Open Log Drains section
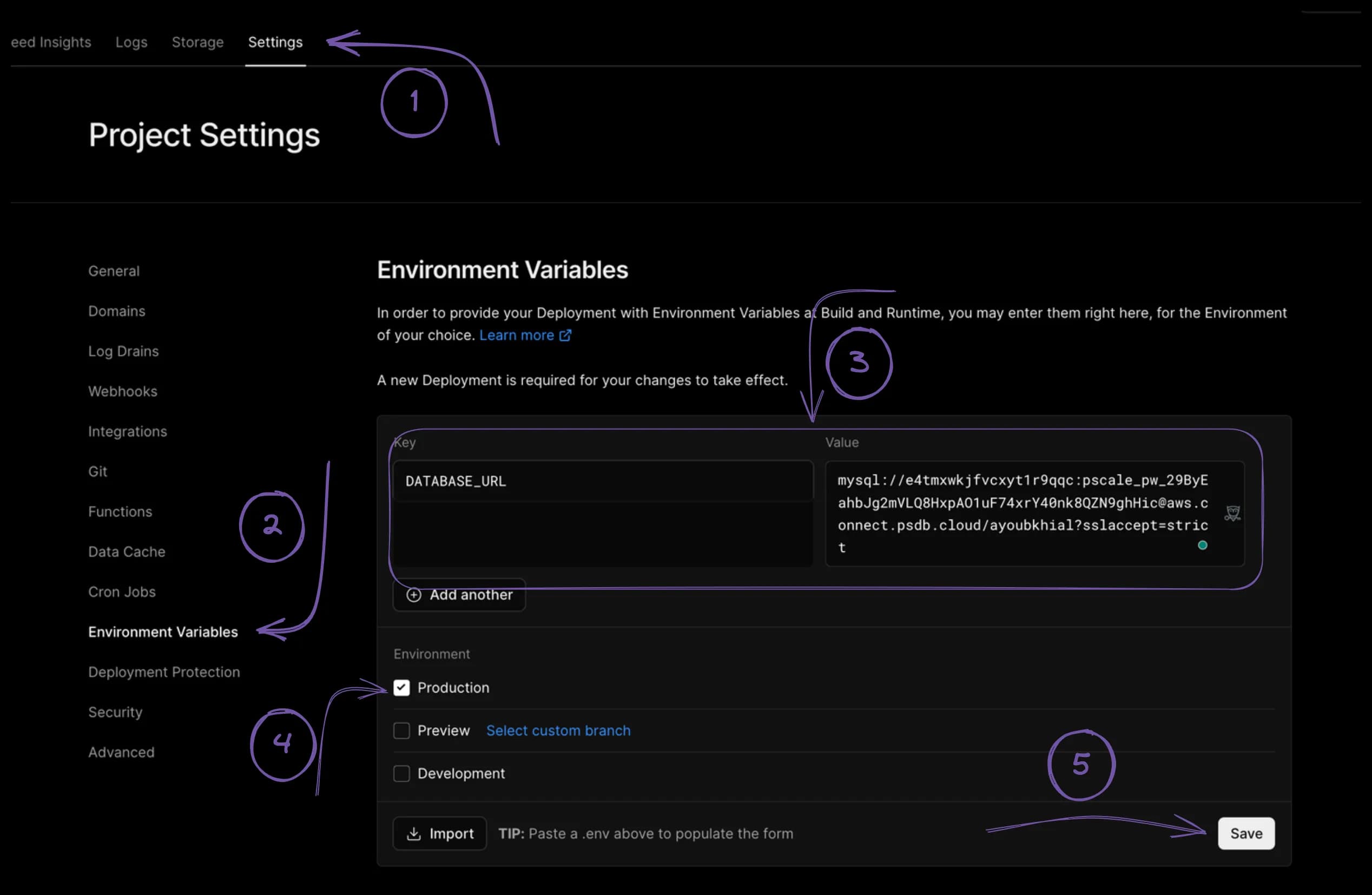 tap(123, 351)
